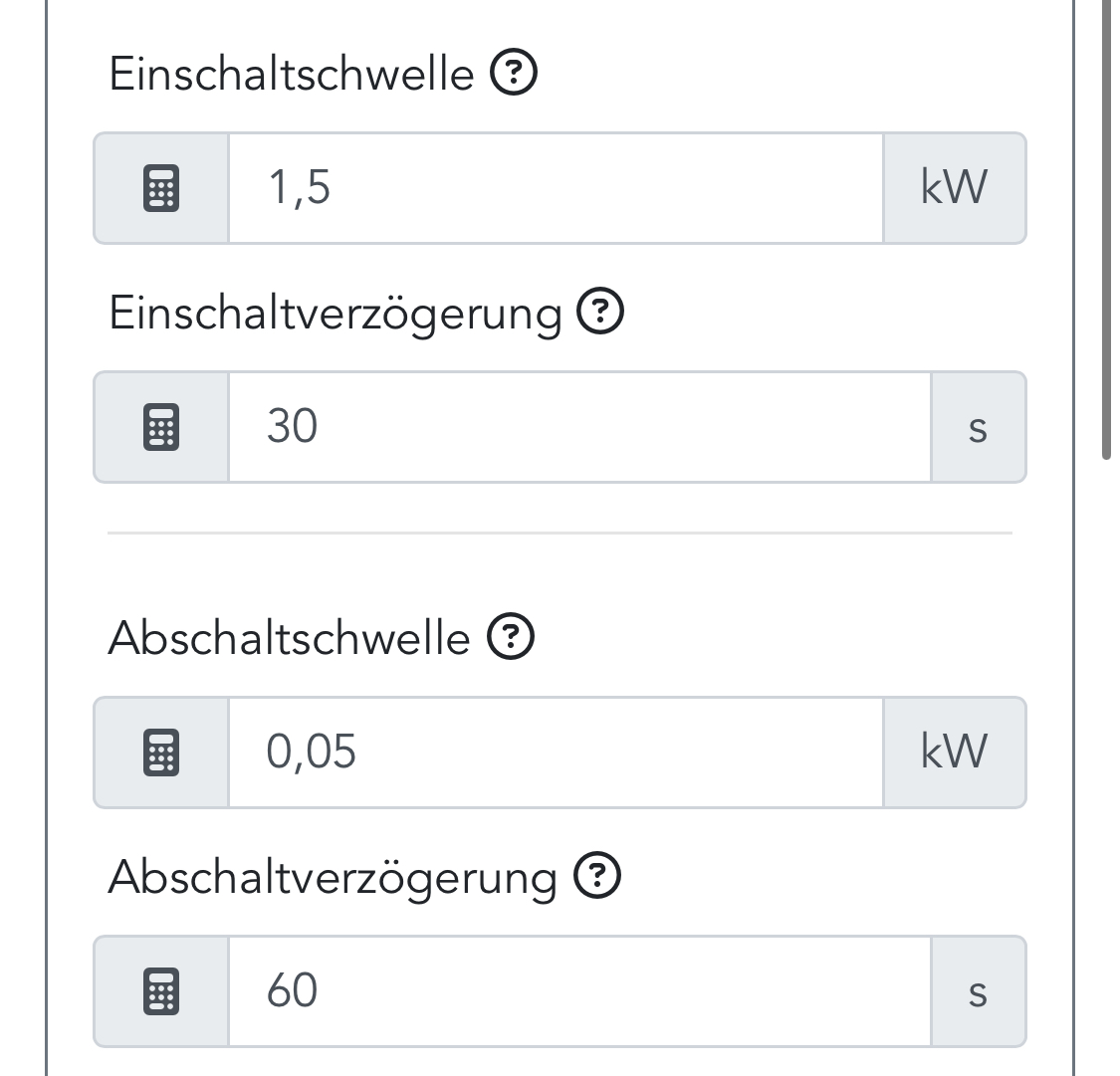The width and height of the screenshot is (1120, 1076).
Task: Select the Abschaltschwelle input showing 0,05
Action: [556, 753]
